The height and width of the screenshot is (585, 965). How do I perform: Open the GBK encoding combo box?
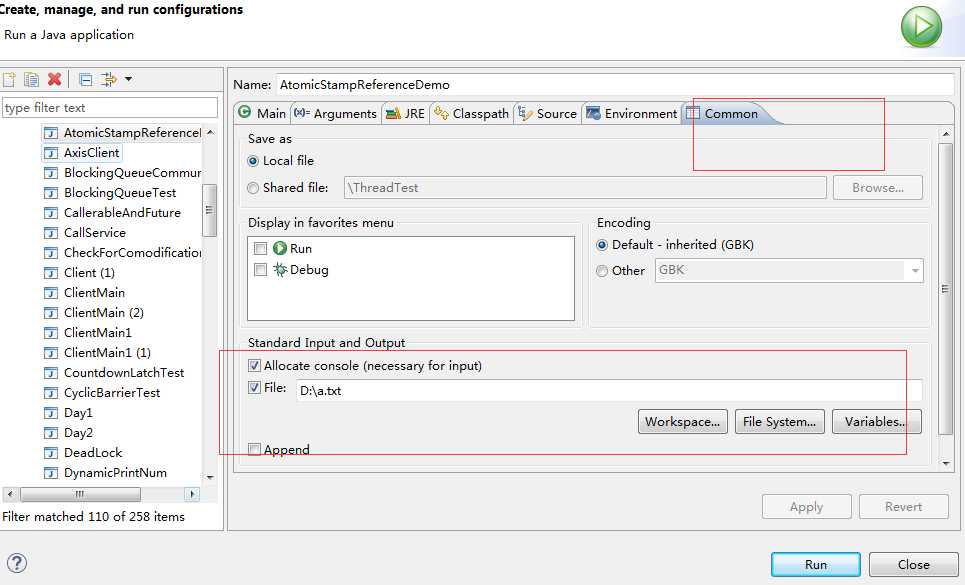[789, 271]
